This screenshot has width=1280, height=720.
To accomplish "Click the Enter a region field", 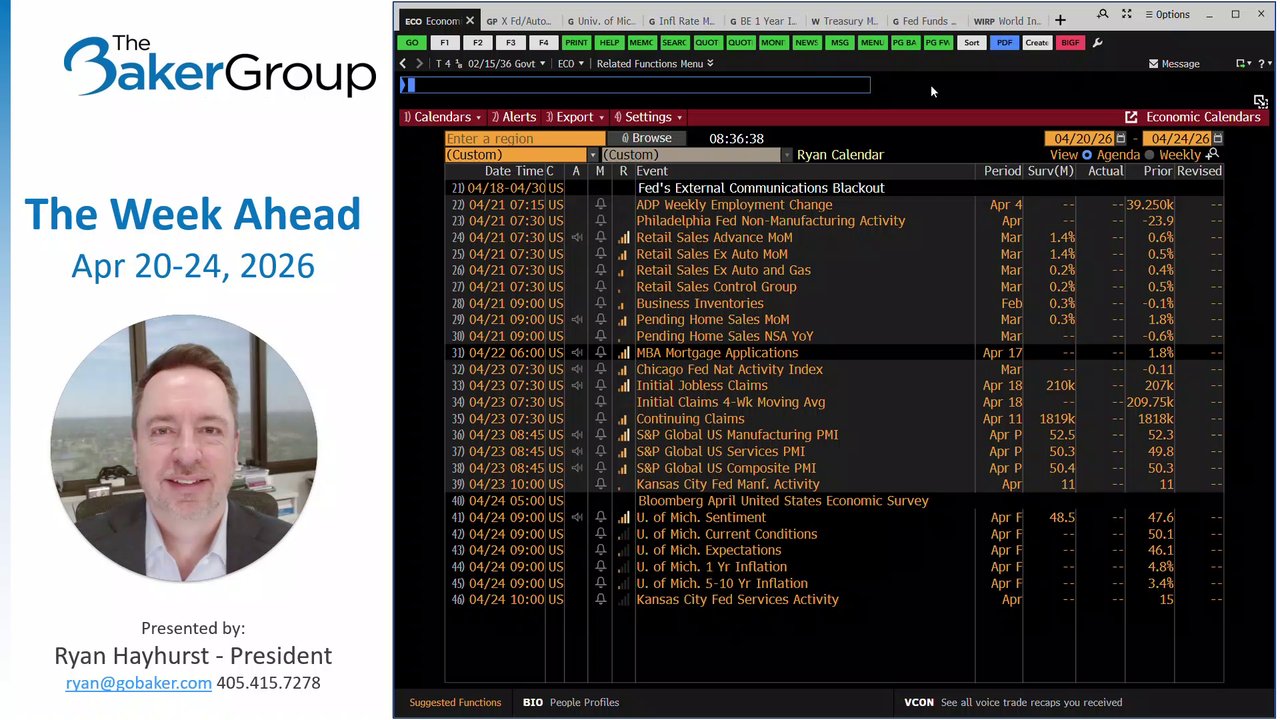I will click(525, 138).
